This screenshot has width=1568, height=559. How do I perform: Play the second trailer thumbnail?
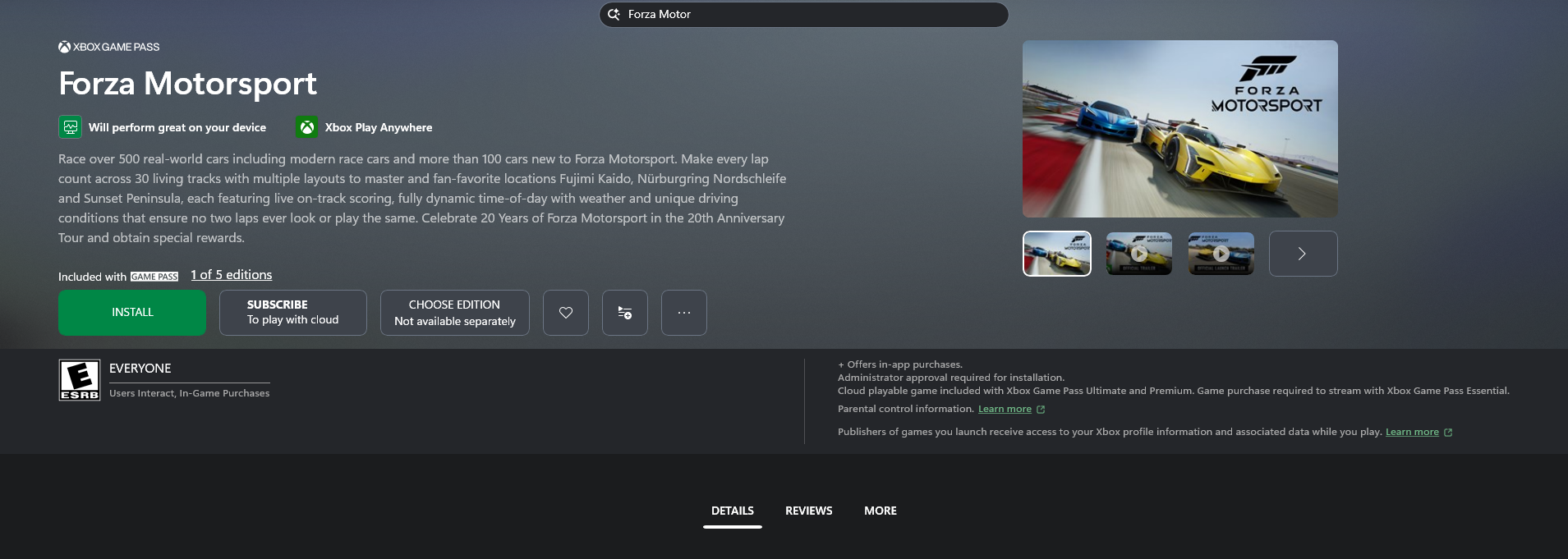tap(1221, 254)
